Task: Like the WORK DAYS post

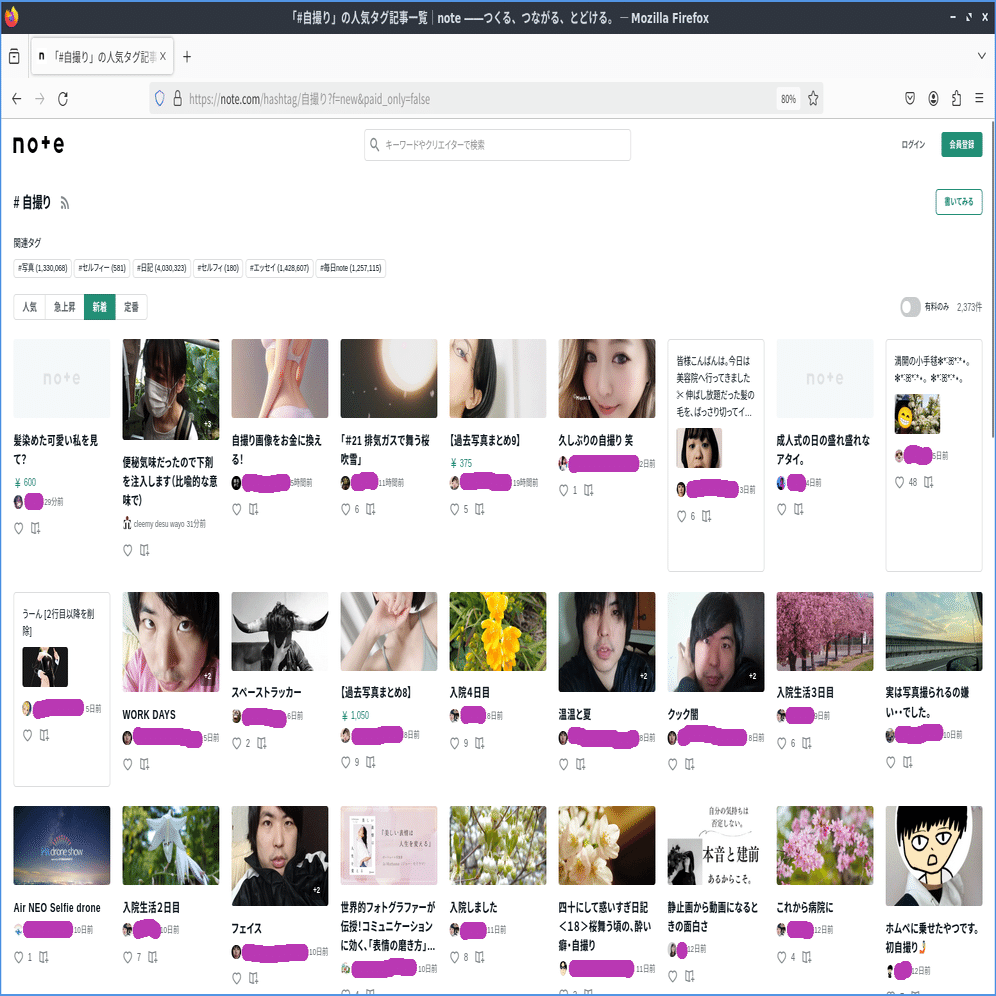Action: (x=127, y=764)
